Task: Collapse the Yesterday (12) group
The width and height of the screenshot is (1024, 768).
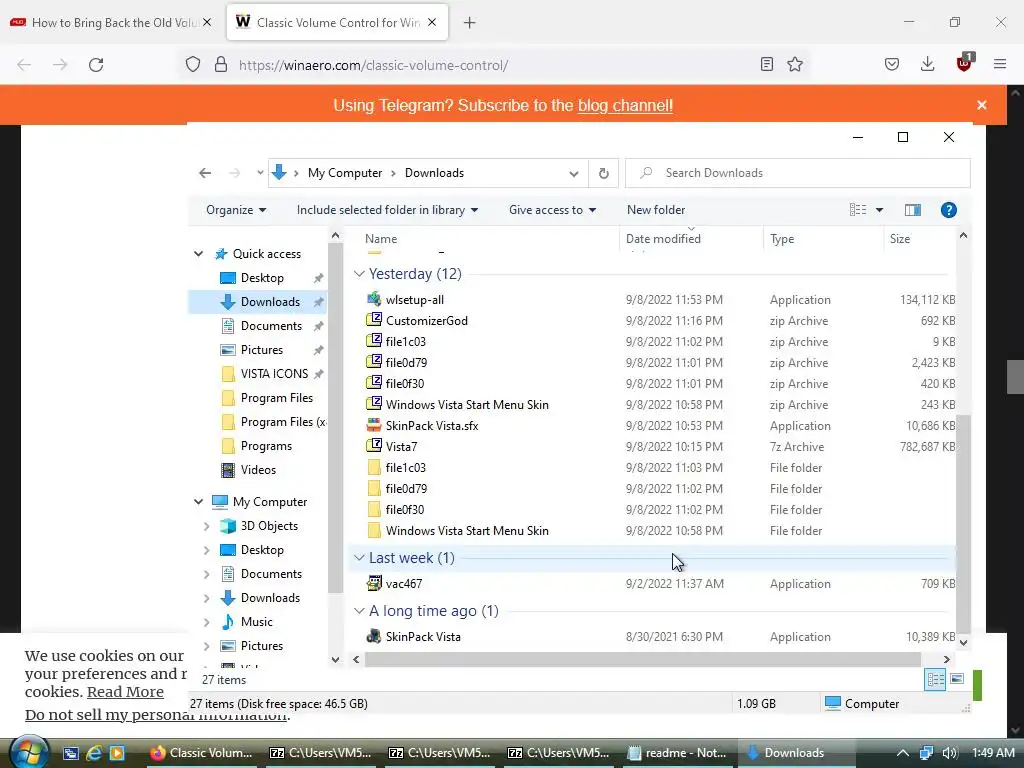Action: [359, 274]
